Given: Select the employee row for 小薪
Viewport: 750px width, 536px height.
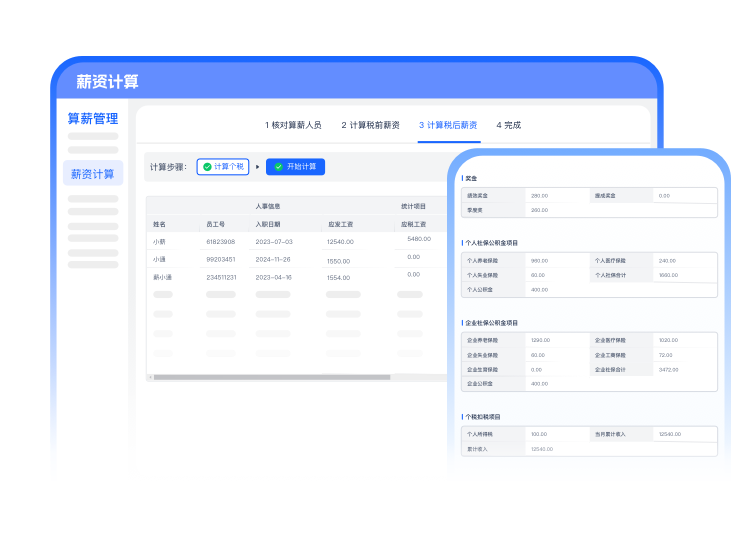Looking at the screenshot, I should point(160,242).
